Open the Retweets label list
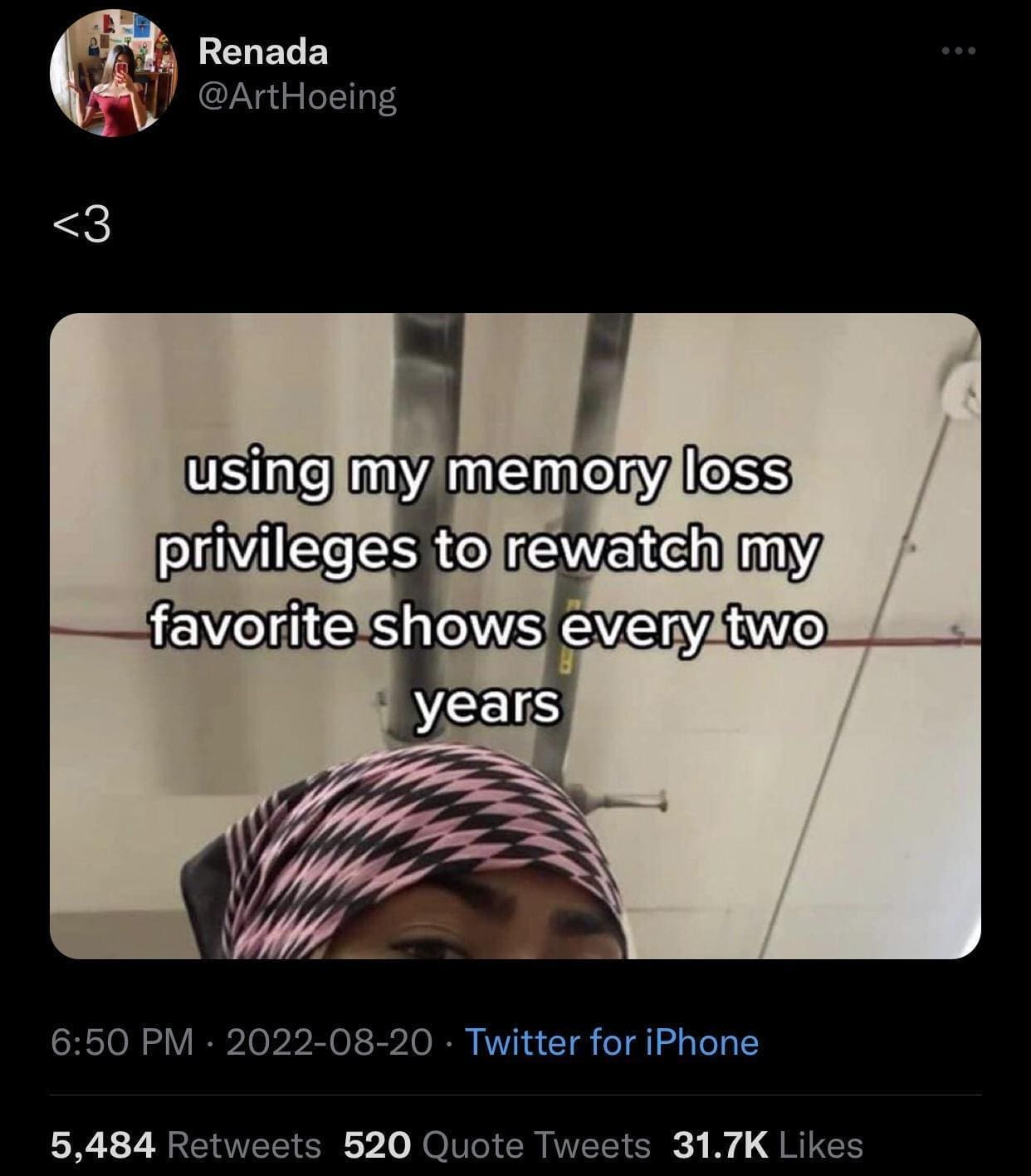This screenshot has height=1176, width=1031. 244,1145
